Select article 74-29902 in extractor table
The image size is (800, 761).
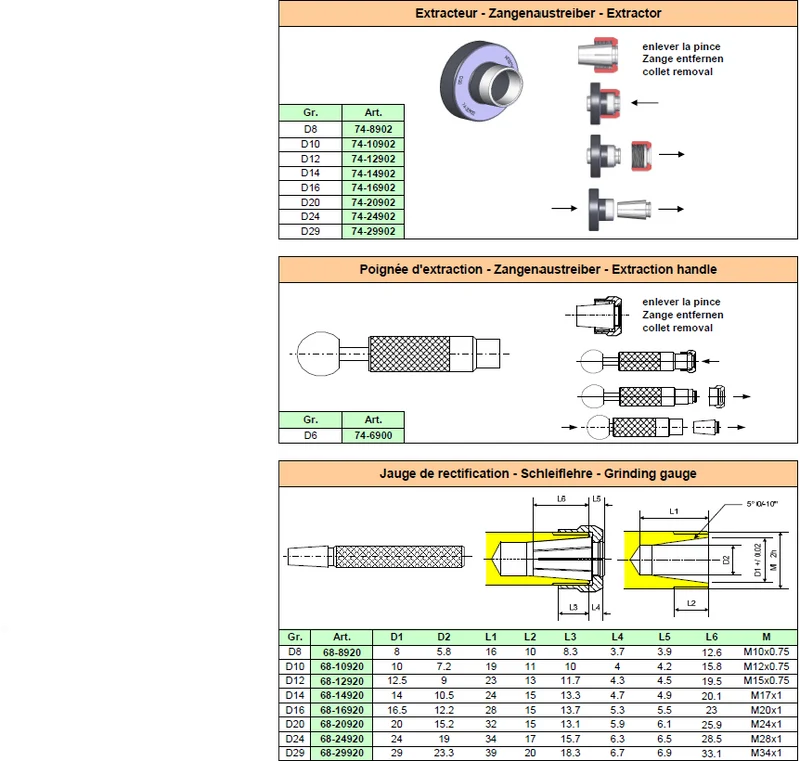373,231
